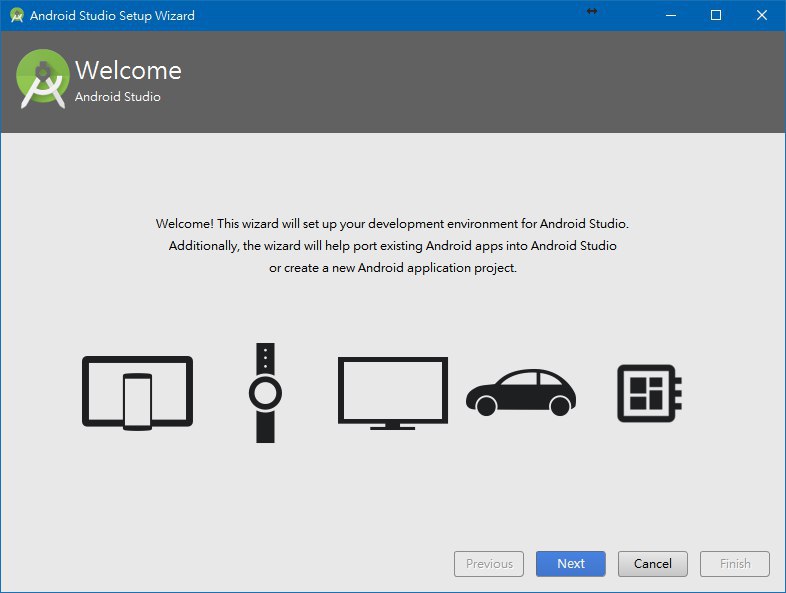Click the phone and tablet device icon

(137, 392)
